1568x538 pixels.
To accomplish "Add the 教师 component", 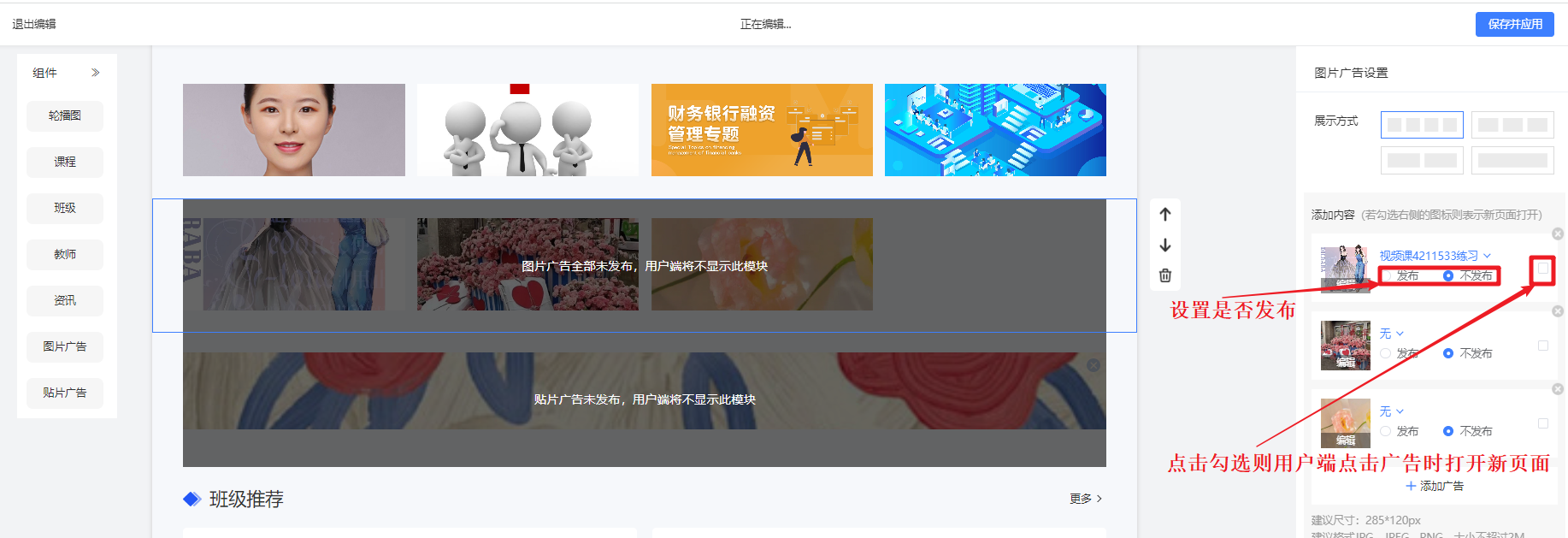I will pyautogui.click(x=65, y=254).
